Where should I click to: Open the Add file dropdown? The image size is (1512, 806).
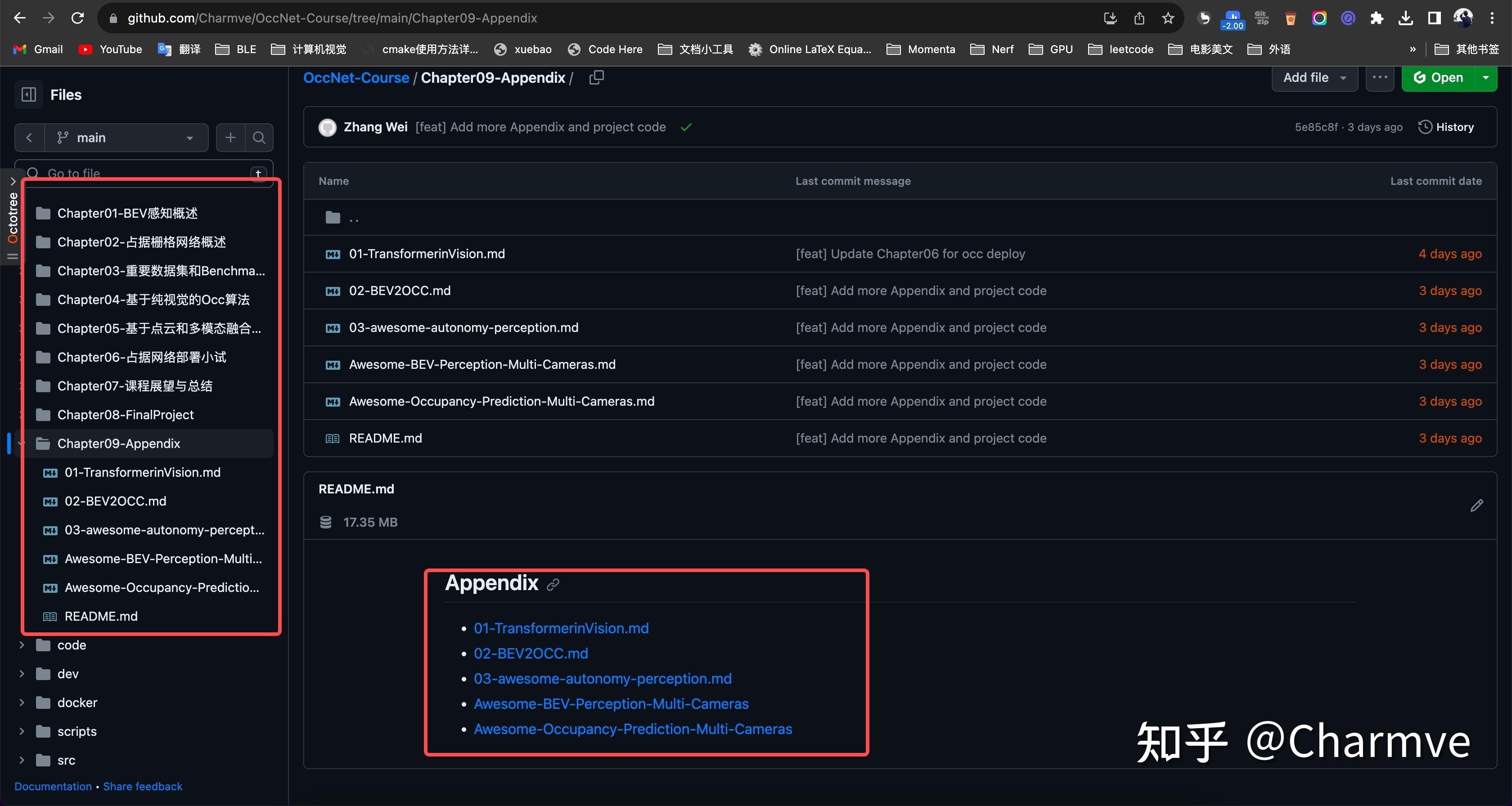point(1314,77)
